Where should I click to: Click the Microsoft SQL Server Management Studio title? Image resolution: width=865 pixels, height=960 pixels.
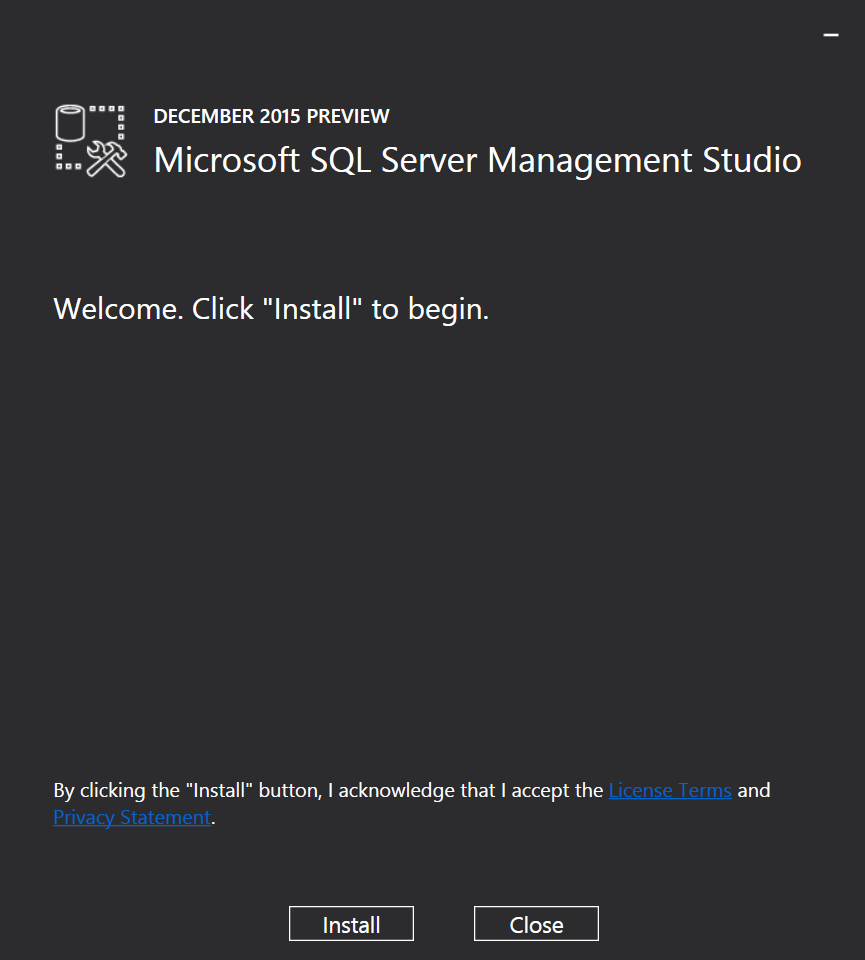pos(477,160)
